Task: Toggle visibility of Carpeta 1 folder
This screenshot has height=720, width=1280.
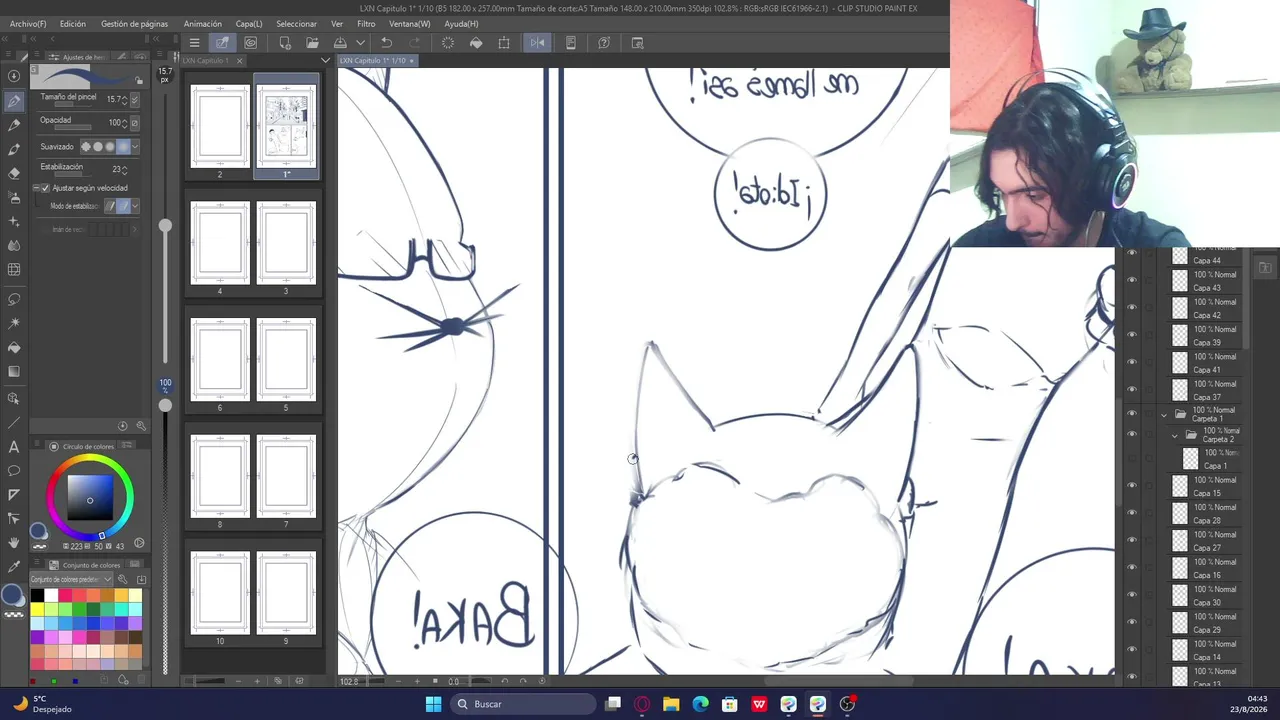Action: click(x=1131, y=413)
